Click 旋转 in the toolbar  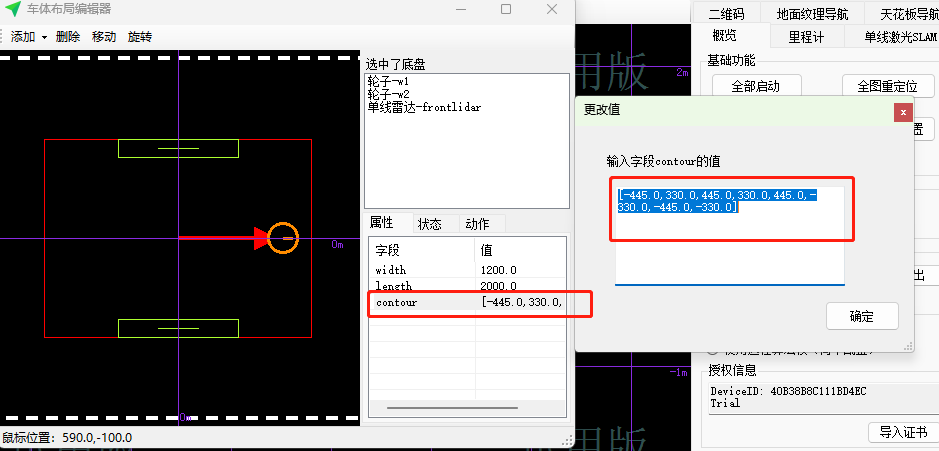(140, 36)
